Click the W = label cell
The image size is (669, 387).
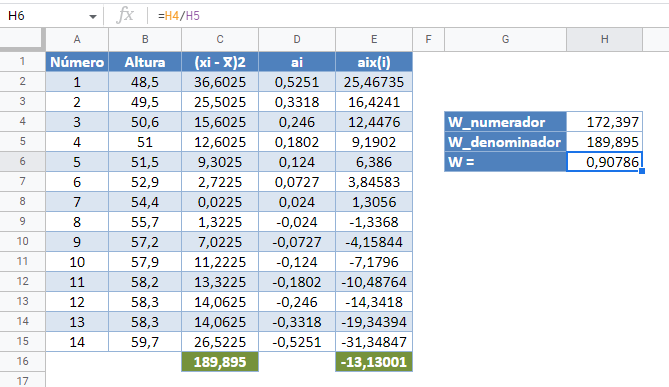[506, 162]
